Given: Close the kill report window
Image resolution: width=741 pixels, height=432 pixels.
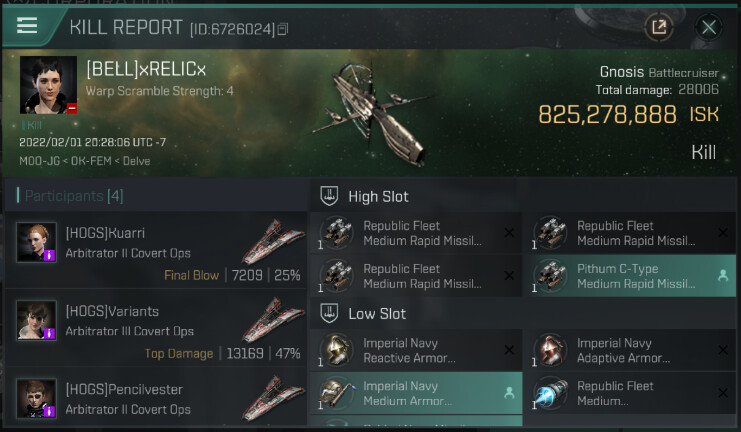Looking at the screenshot, I should coord(708,27).
